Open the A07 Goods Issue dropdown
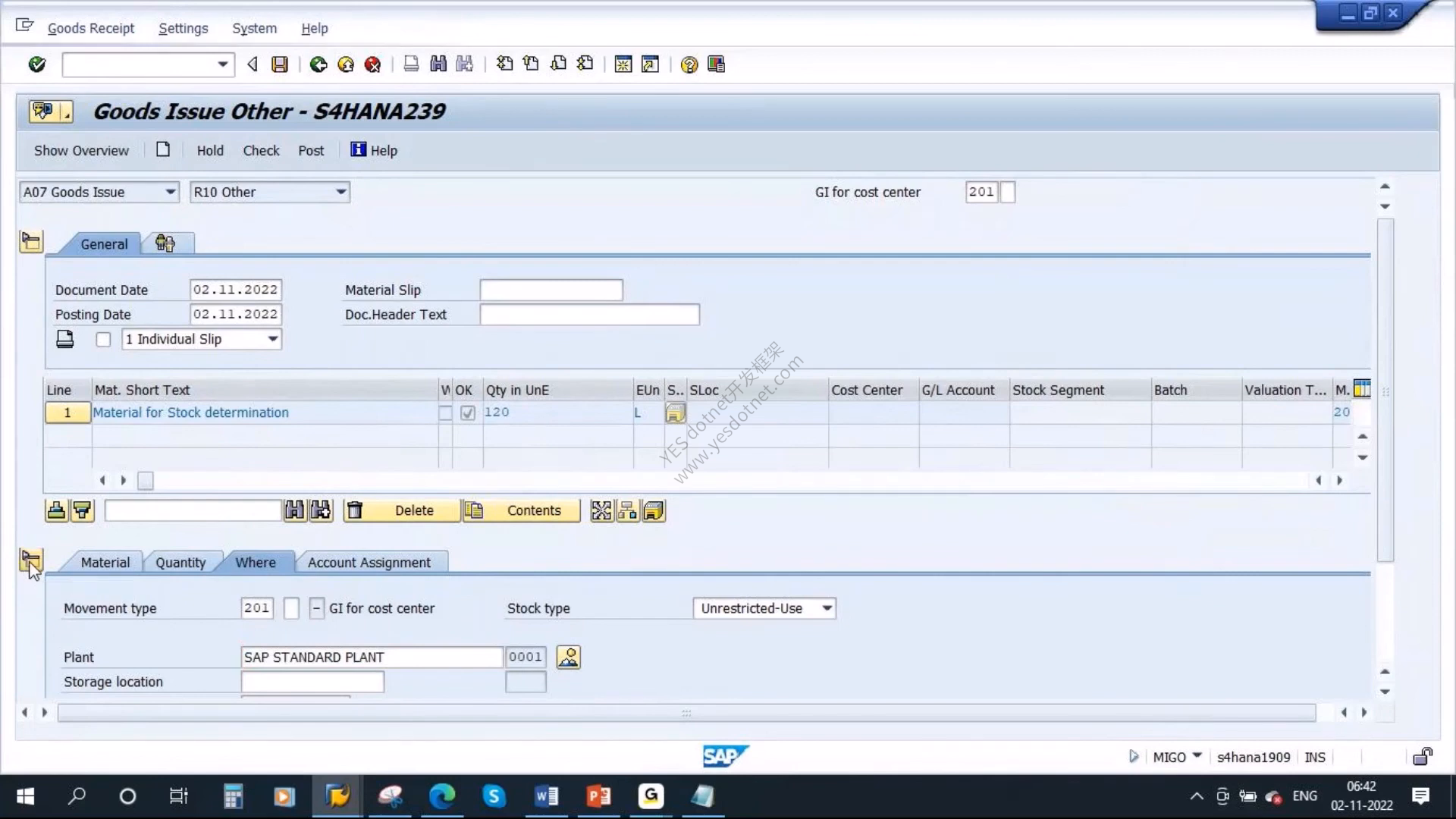Image resolution: width=1456 pixels, height=819 pixels. [x=99, y=192]
